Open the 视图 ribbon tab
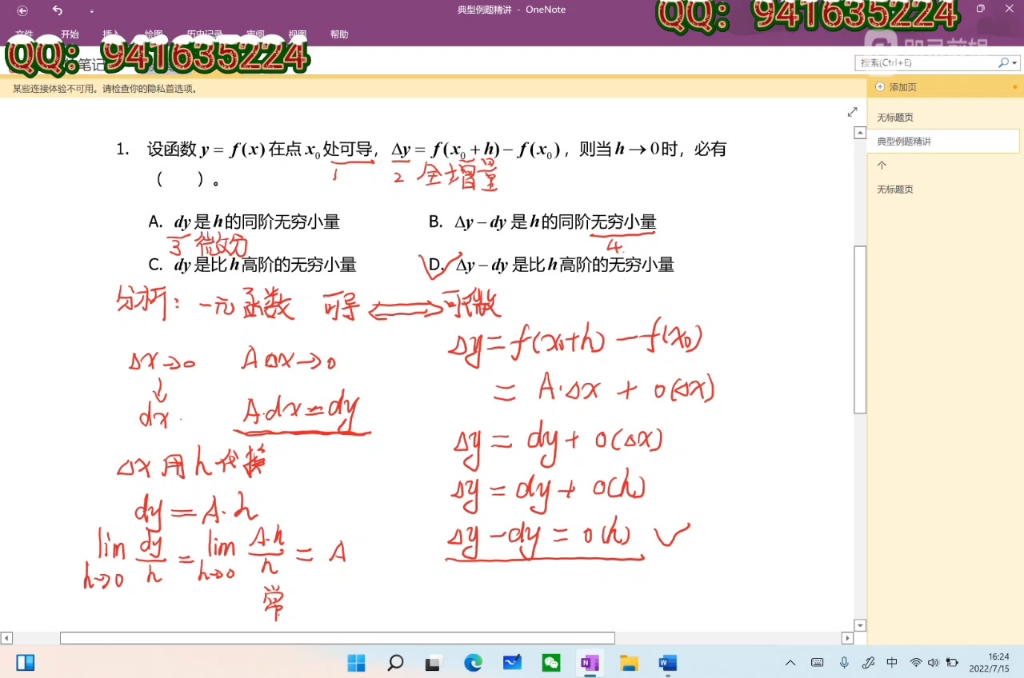Viewport: 1024px width, 678px height. click(x=296, y=33)
